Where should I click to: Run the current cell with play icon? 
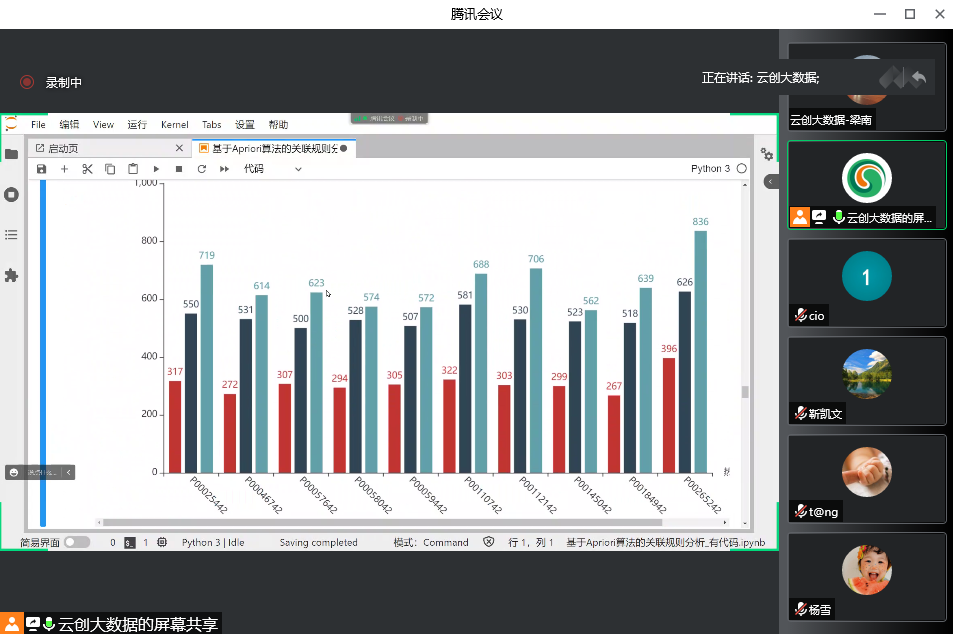(x=156, y=169)
